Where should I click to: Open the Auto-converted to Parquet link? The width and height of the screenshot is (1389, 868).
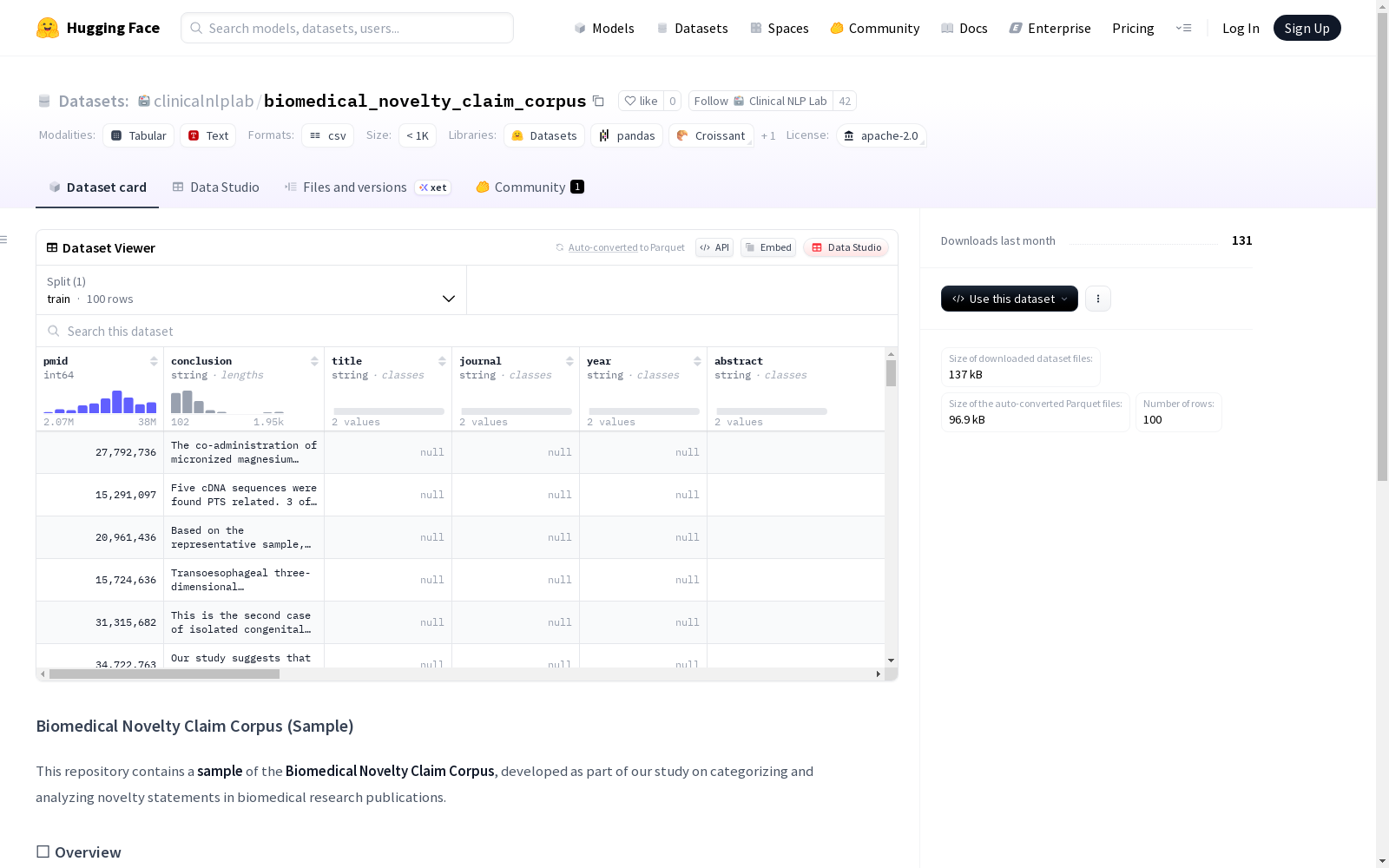(627, 247)
